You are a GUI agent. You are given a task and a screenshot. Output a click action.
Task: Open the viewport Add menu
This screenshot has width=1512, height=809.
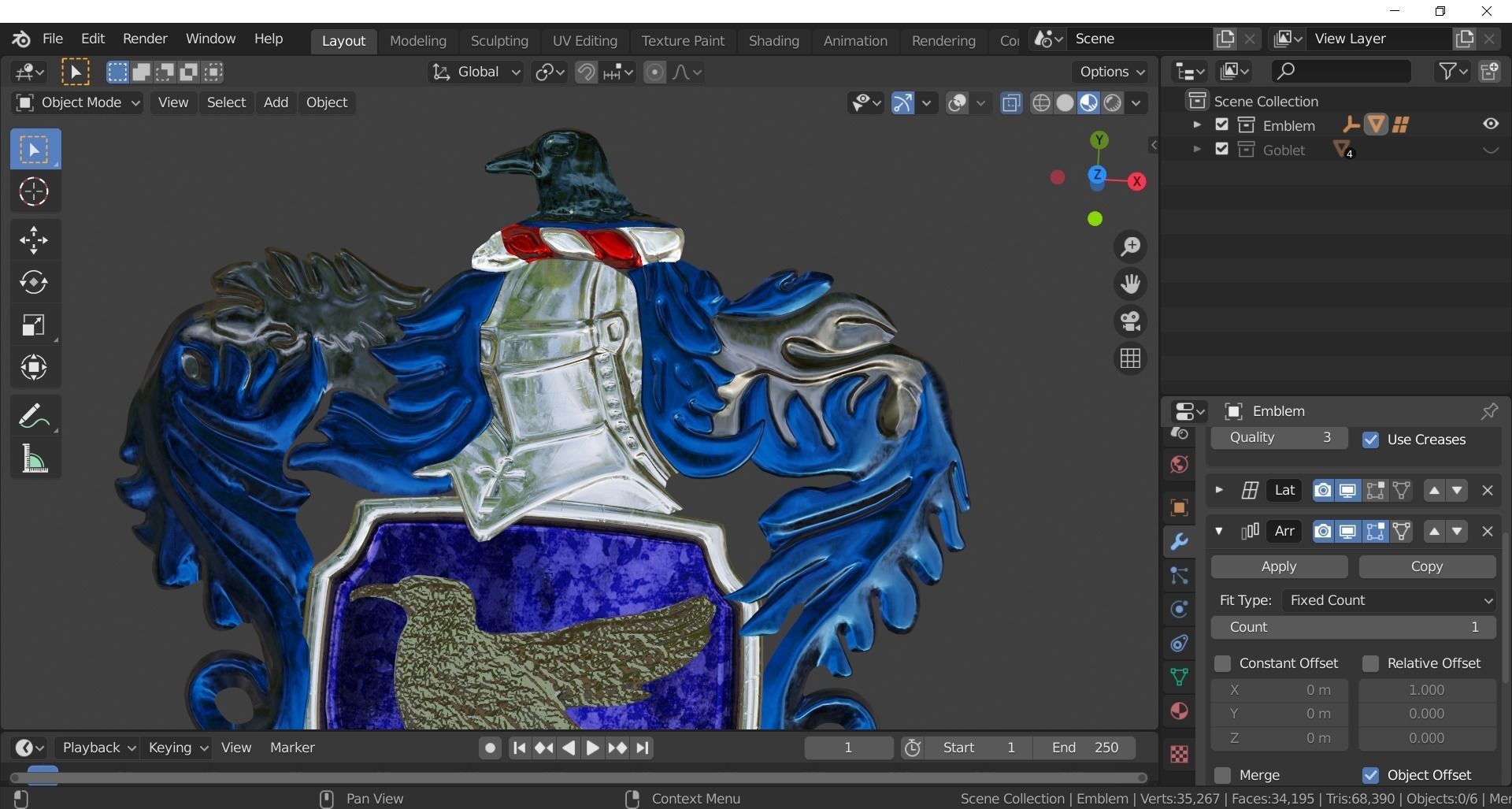276,102
